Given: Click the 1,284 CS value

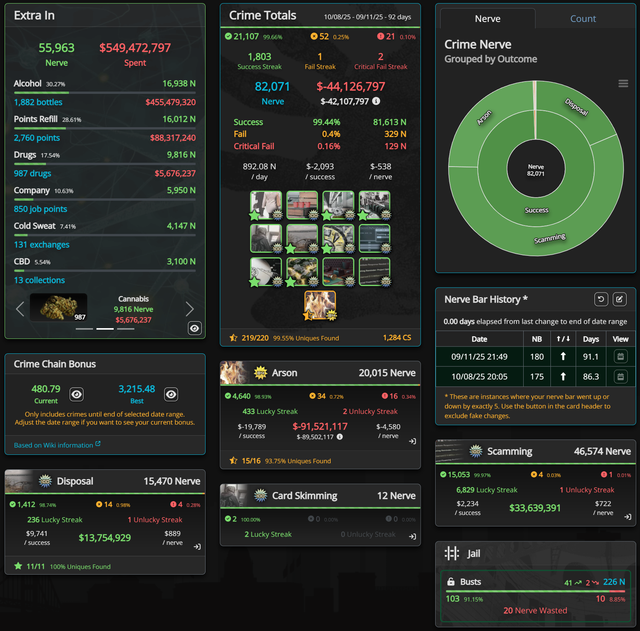Looking at the screenshot, I should click(397, 338).
